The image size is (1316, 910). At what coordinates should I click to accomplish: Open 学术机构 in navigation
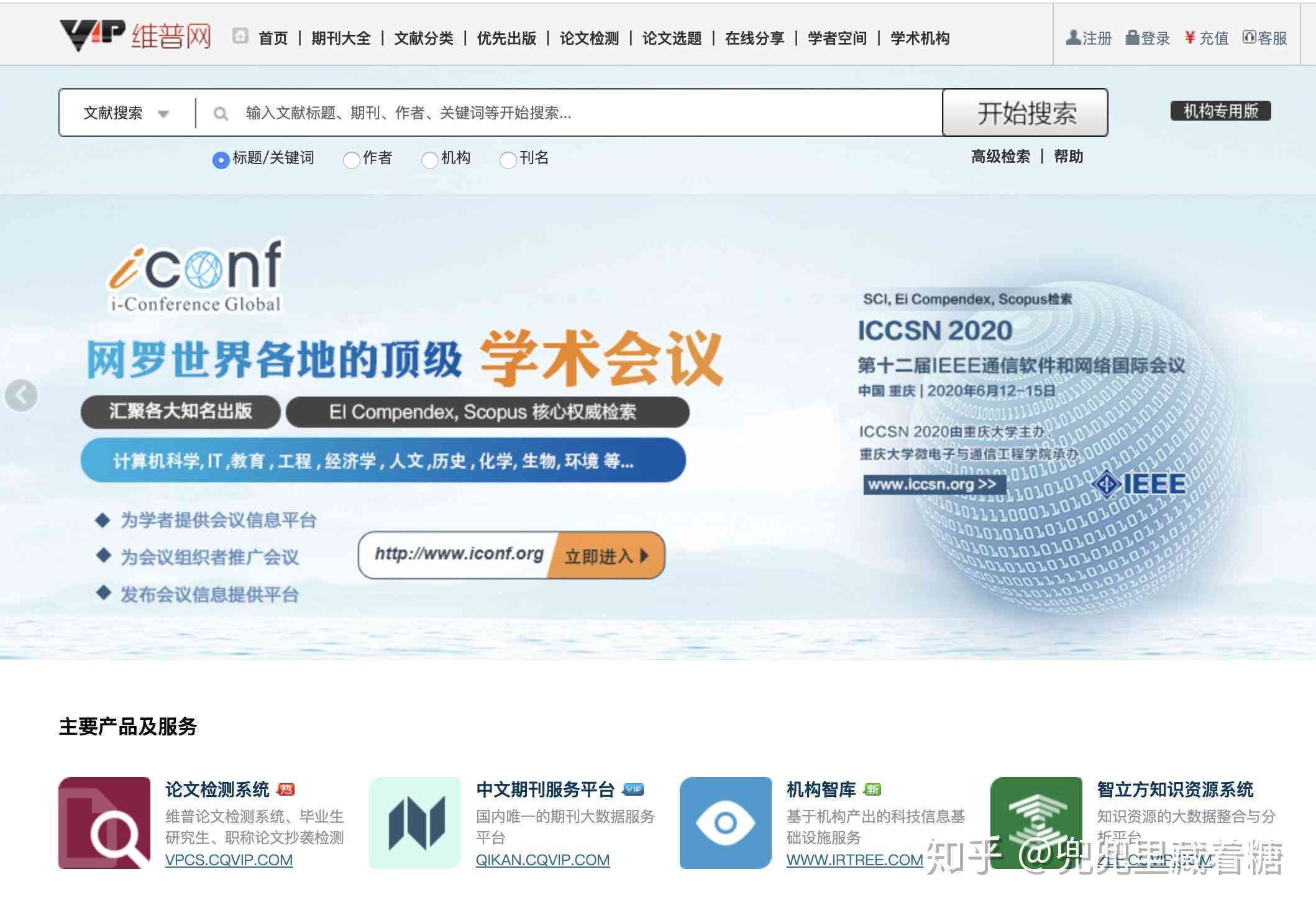(920, 39)
